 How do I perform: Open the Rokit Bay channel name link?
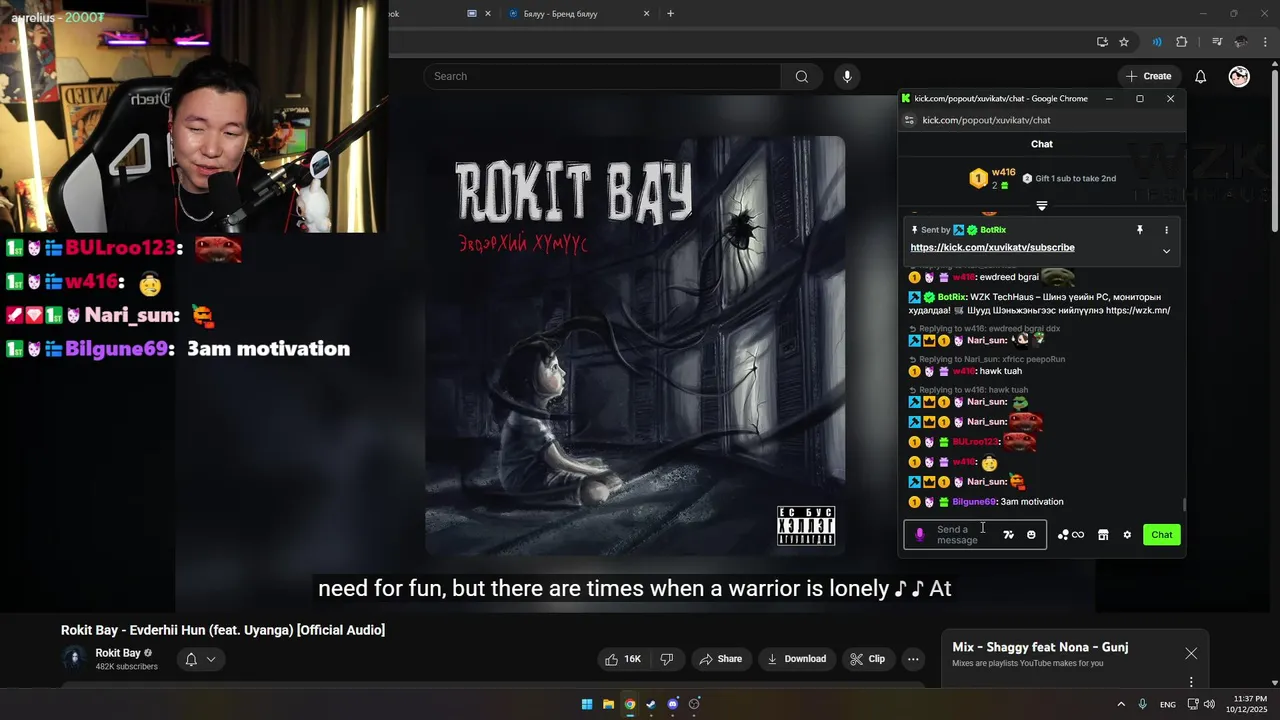point(118,653)
